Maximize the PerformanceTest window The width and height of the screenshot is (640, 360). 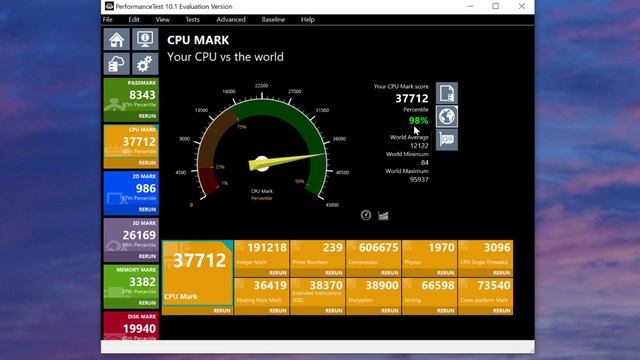[x=496, y=6]
